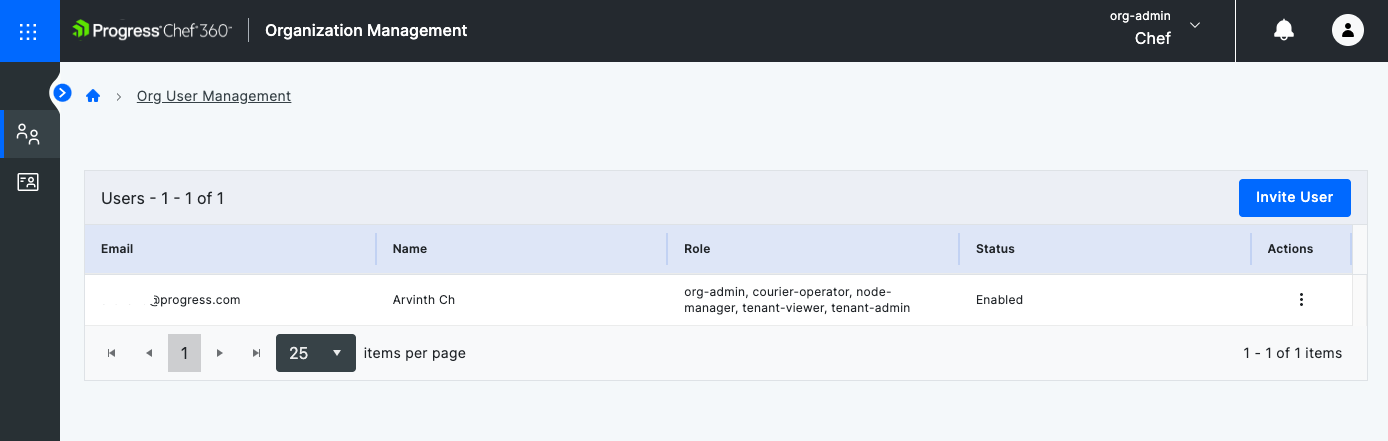
Task: Click the Progress Chef 360 logo
Action: 152,31
